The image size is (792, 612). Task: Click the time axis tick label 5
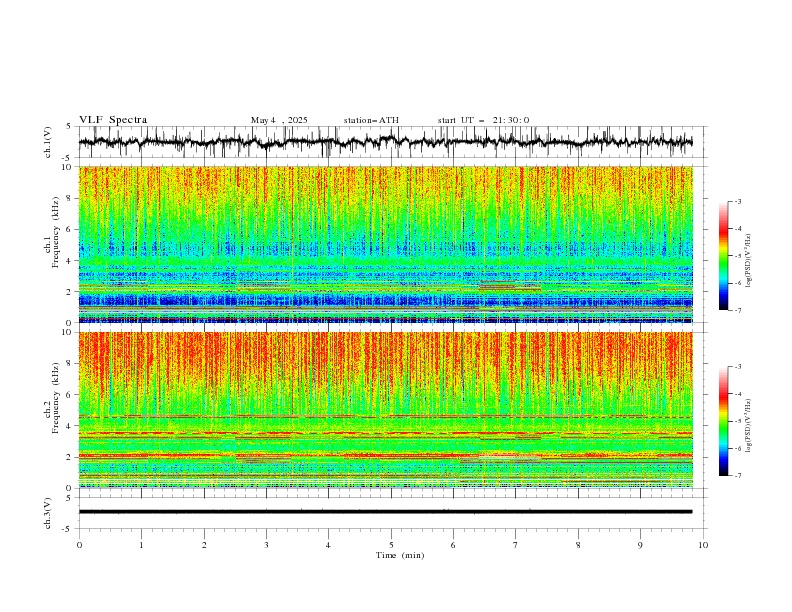tap(391, 545)
